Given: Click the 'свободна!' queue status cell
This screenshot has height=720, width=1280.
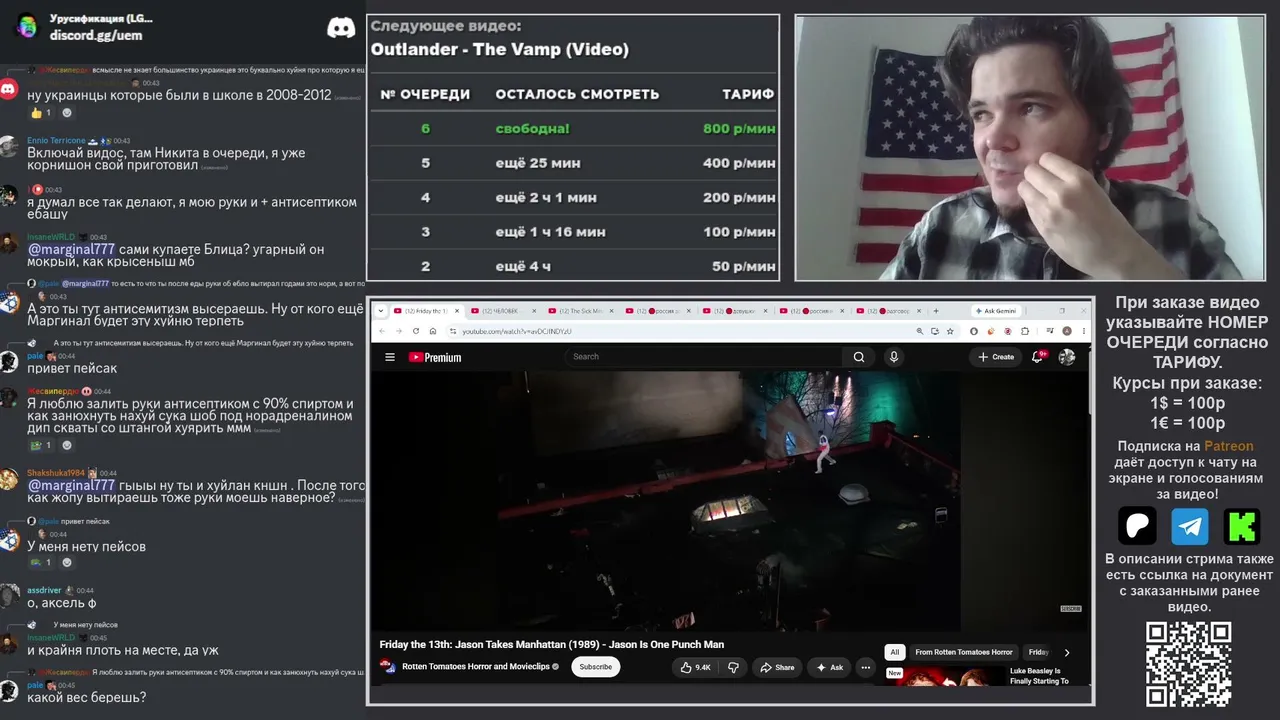Looking at the screenshot, I should (532, 129).
